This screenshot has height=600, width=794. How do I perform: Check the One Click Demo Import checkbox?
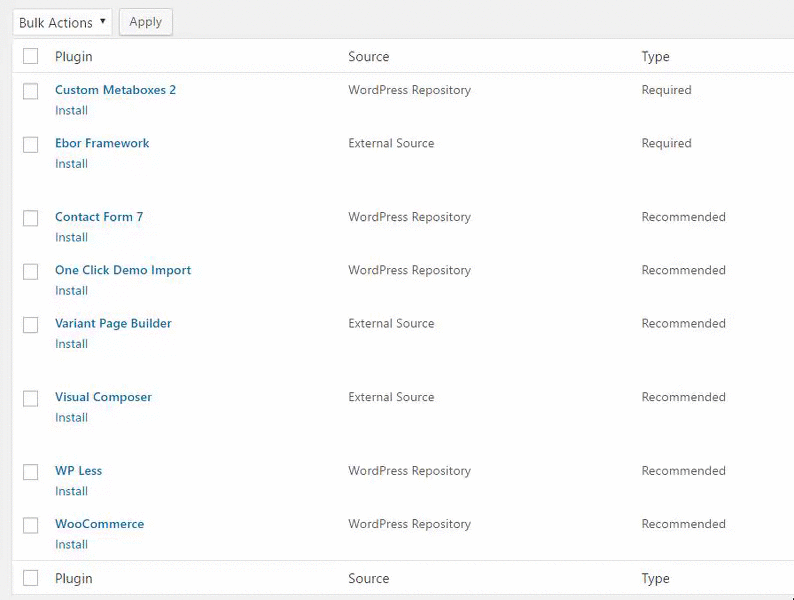click(x=30, y=271)
